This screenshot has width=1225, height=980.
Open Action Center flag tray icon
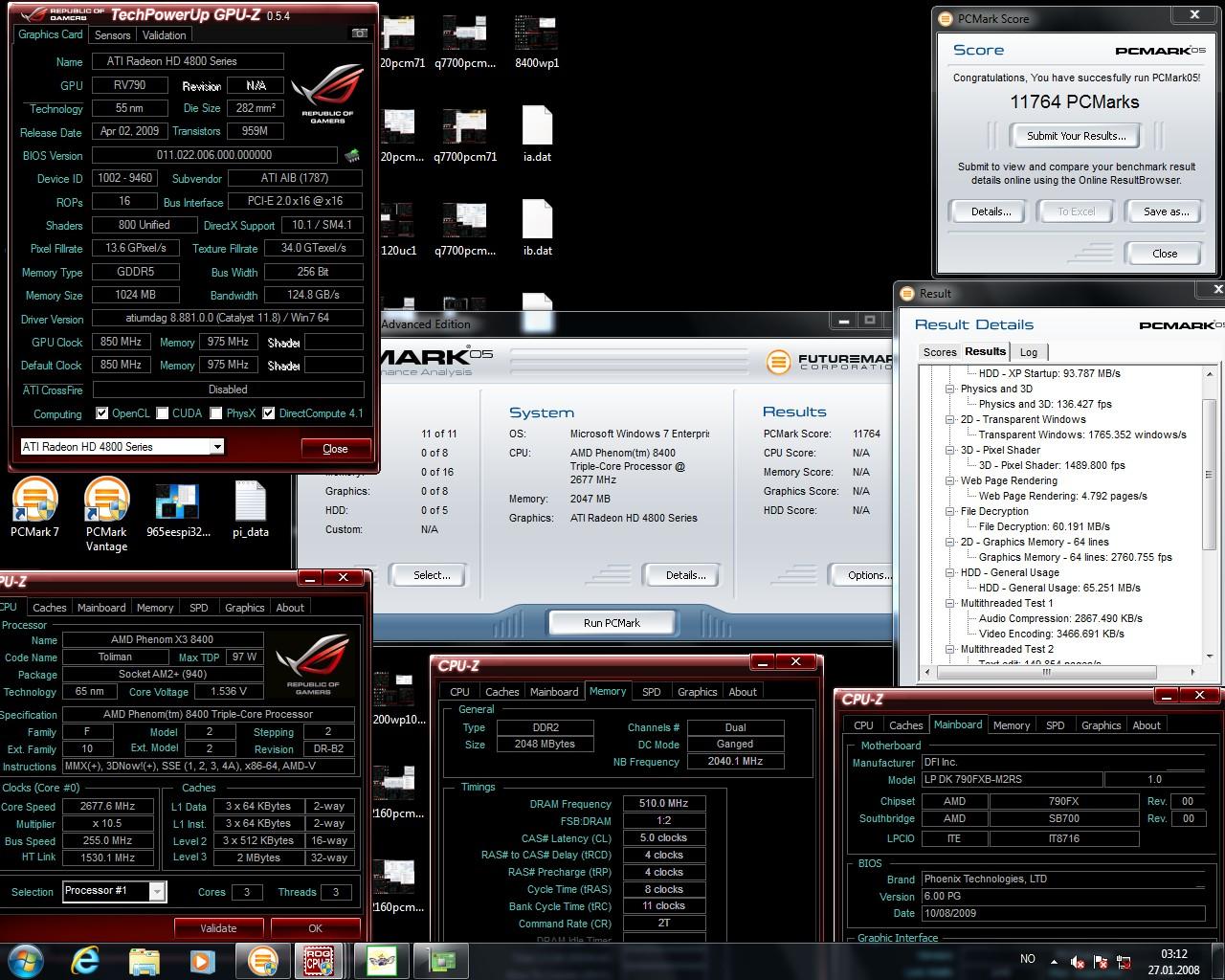coord(1101,962)
